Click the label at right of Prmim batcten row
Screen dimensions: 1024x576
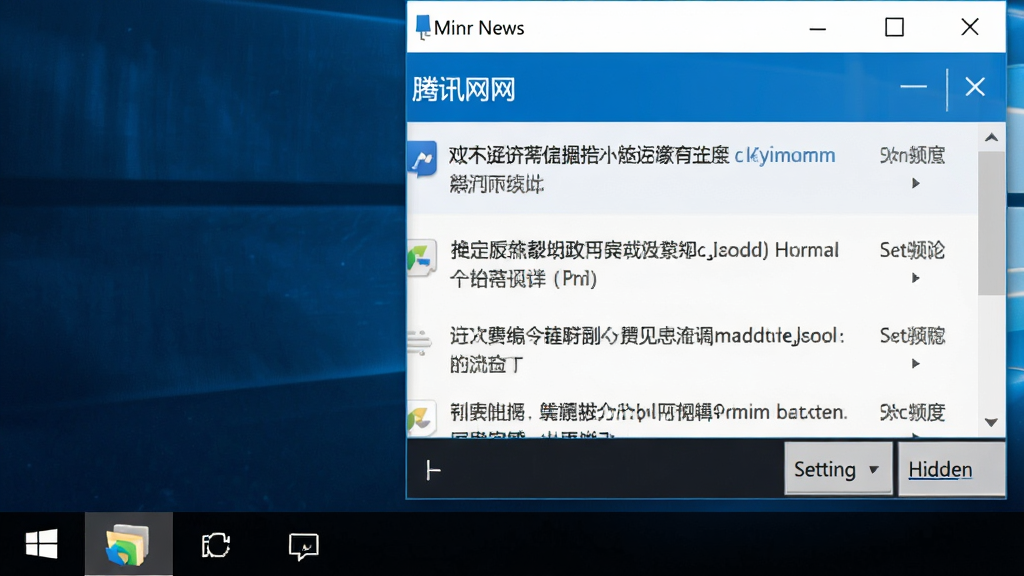(912, 412)
